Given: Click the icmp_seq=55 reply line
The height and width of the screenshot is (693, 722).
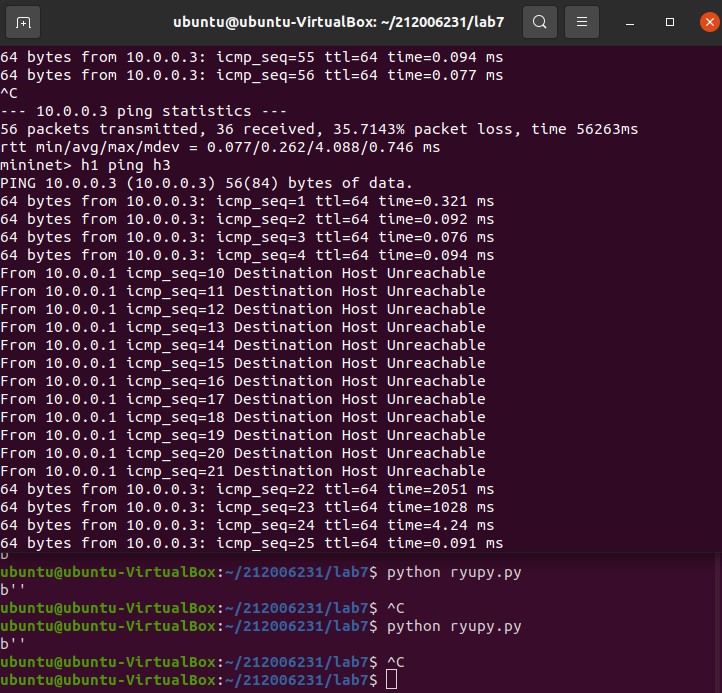Looking at the screenshot, I should (x=251, y=57).
